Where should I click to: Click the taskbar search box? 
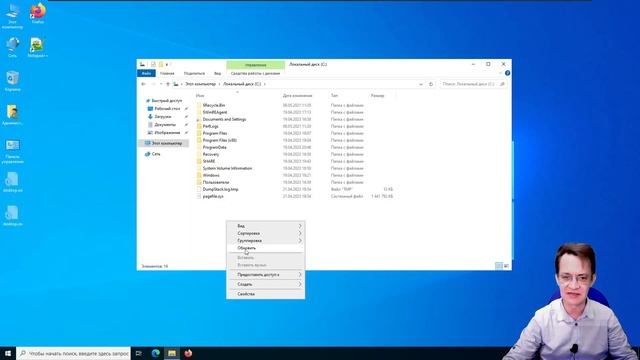[x=73, y=353]
